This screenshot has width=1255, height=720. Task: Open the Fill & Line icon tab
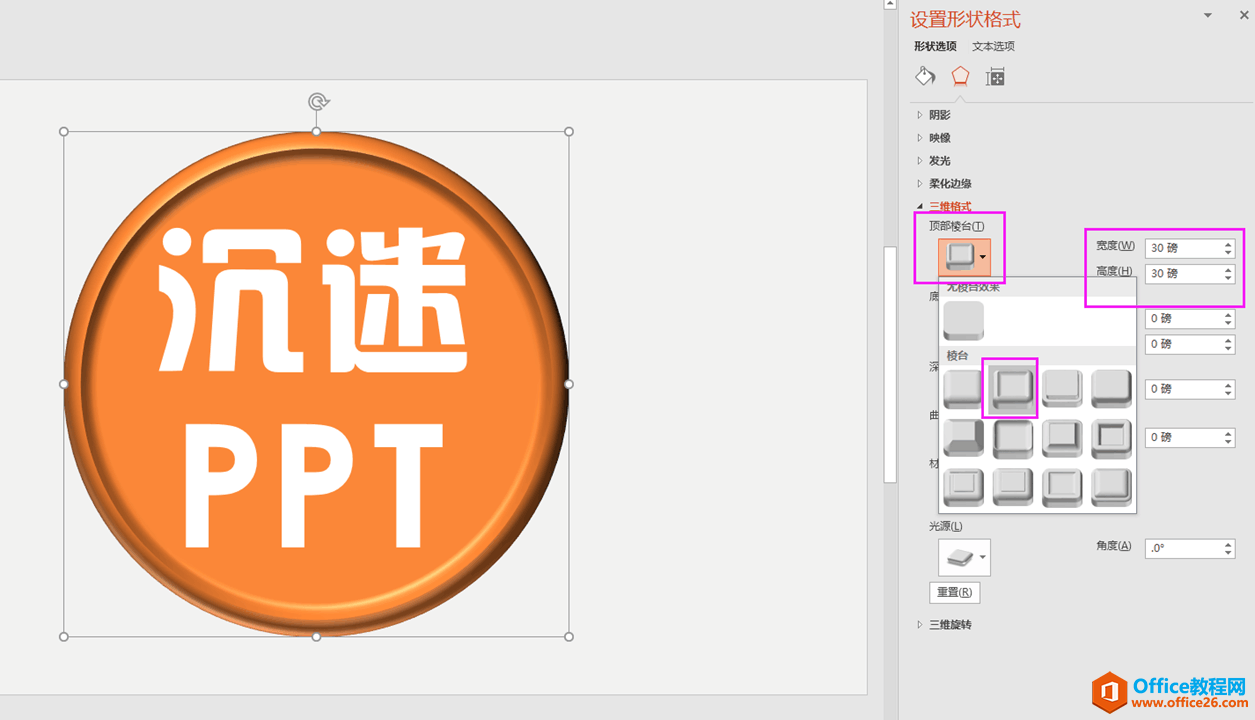tap(925, 76)
